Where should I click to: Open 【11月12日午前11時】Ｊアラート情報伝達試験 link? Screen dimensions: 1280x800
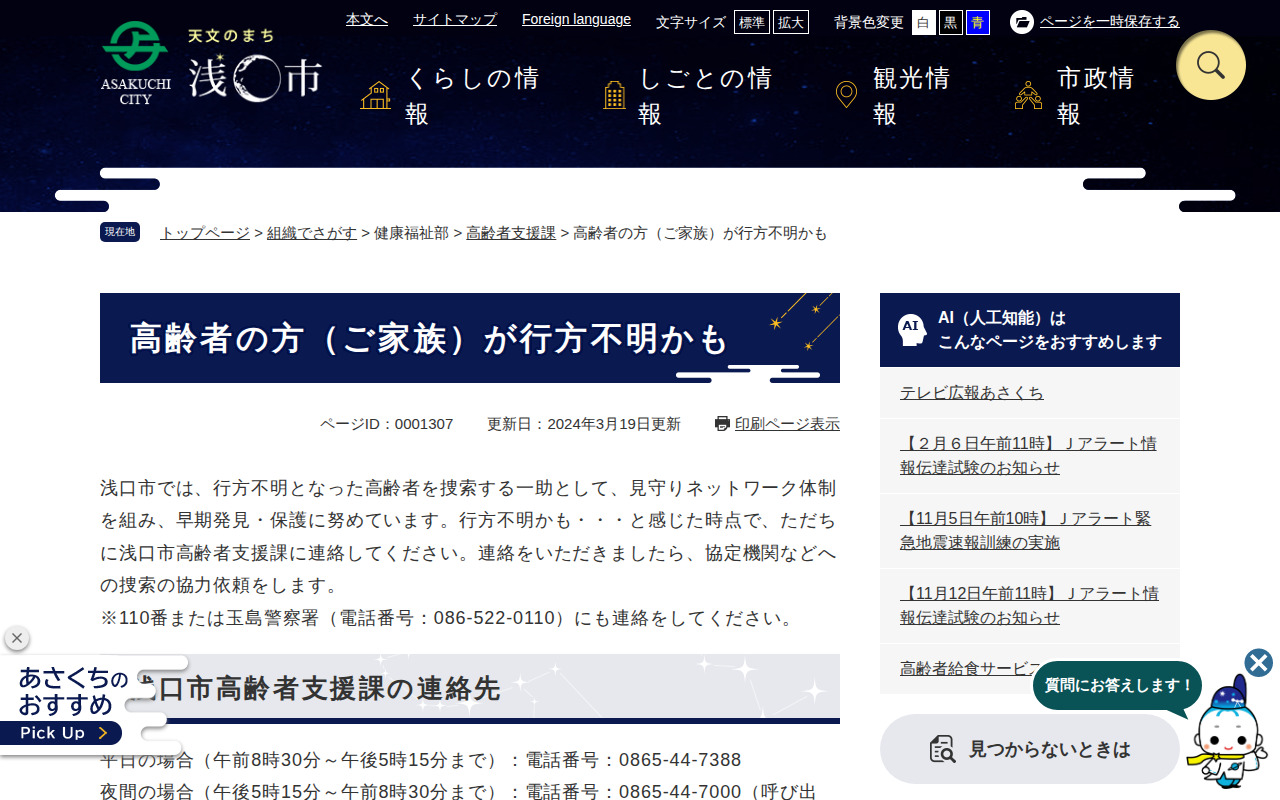pos(1029,605)
